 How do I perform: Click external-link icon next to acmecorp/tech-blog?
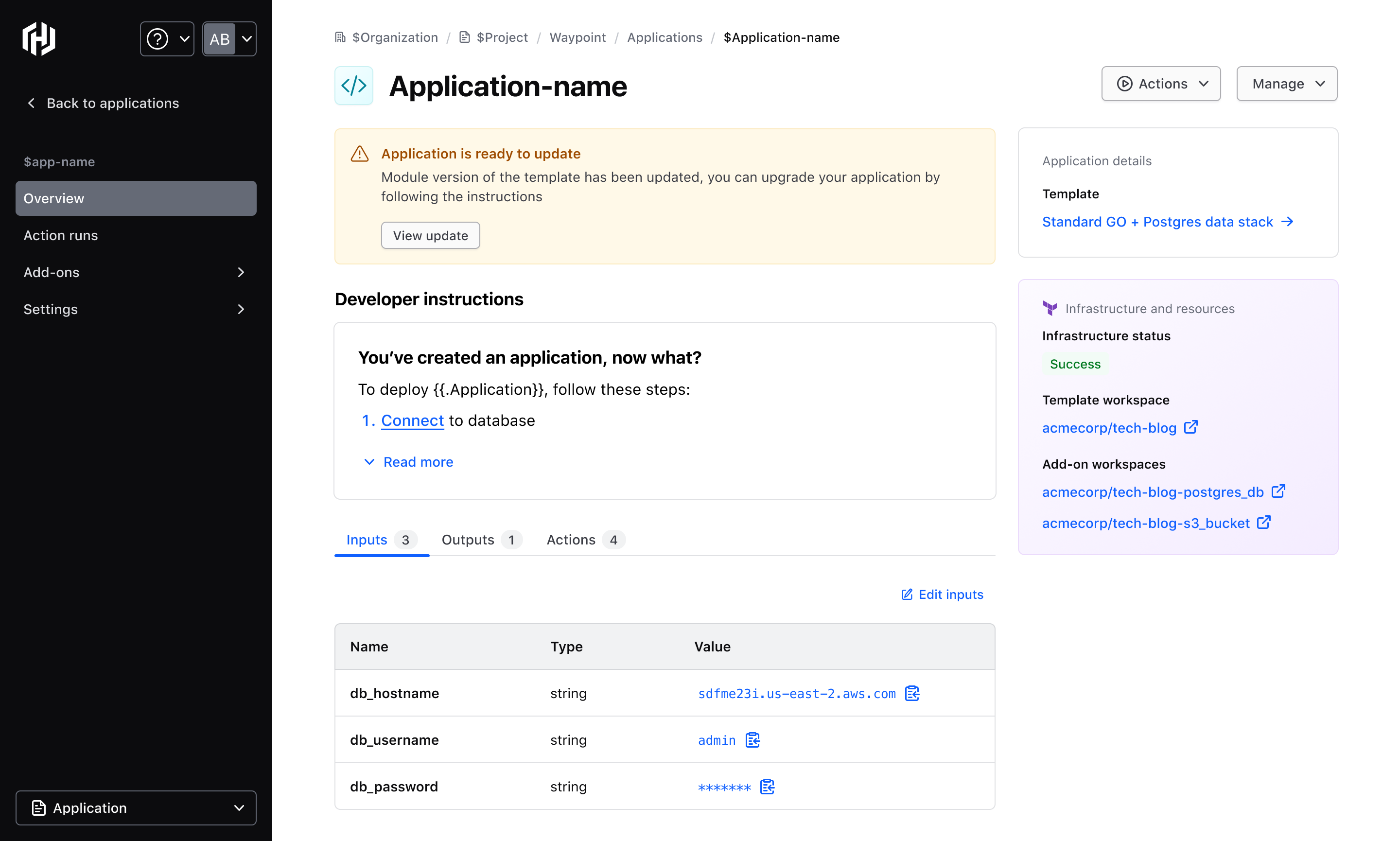pyautogui.click(x=1191, y=427)
